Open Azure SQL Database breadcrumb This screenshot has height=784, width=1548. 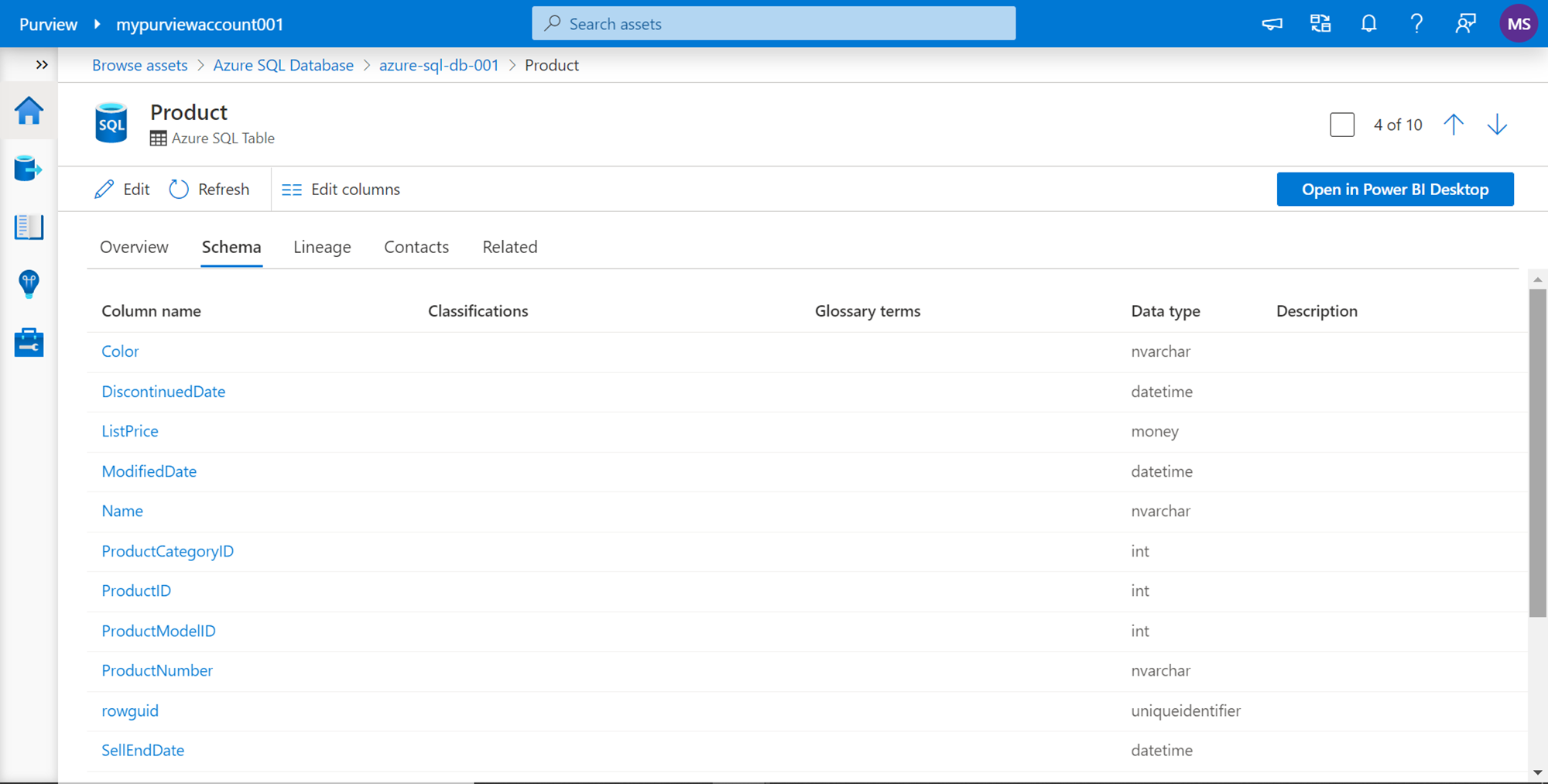[283, 65]
